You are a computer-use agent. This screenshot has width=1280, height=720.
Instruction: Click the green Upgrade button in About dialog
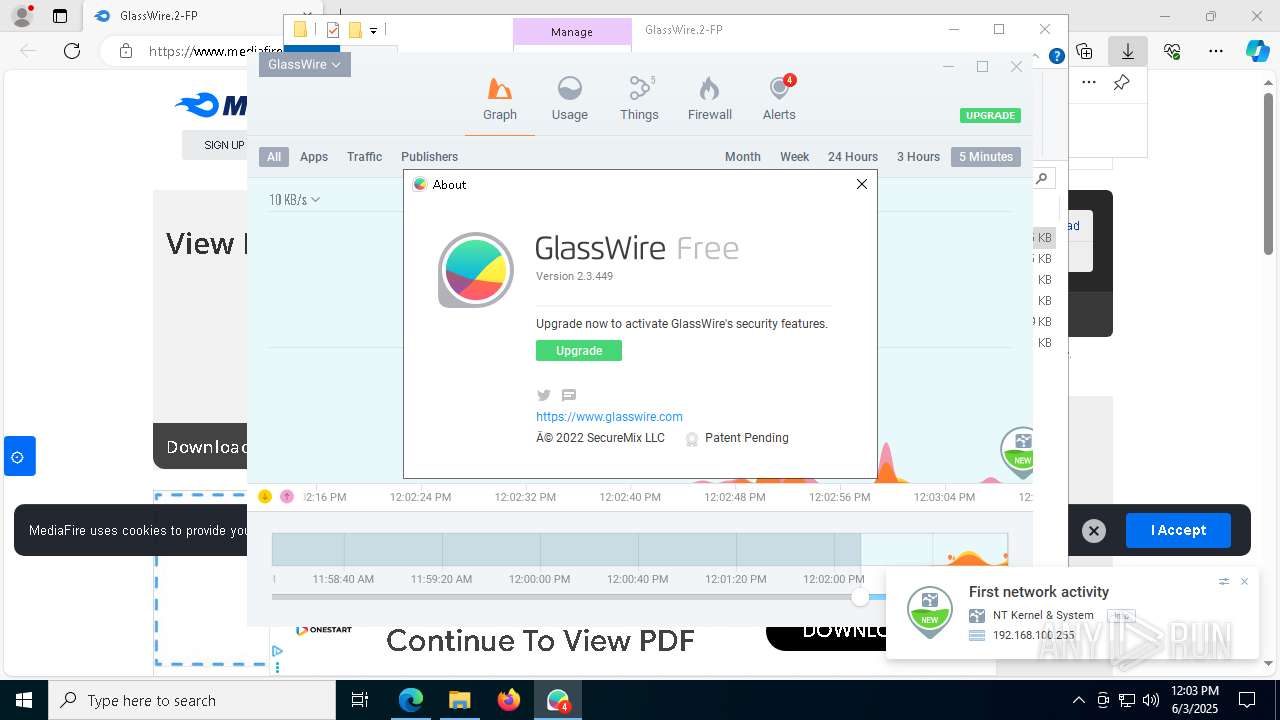pos(579,351)
